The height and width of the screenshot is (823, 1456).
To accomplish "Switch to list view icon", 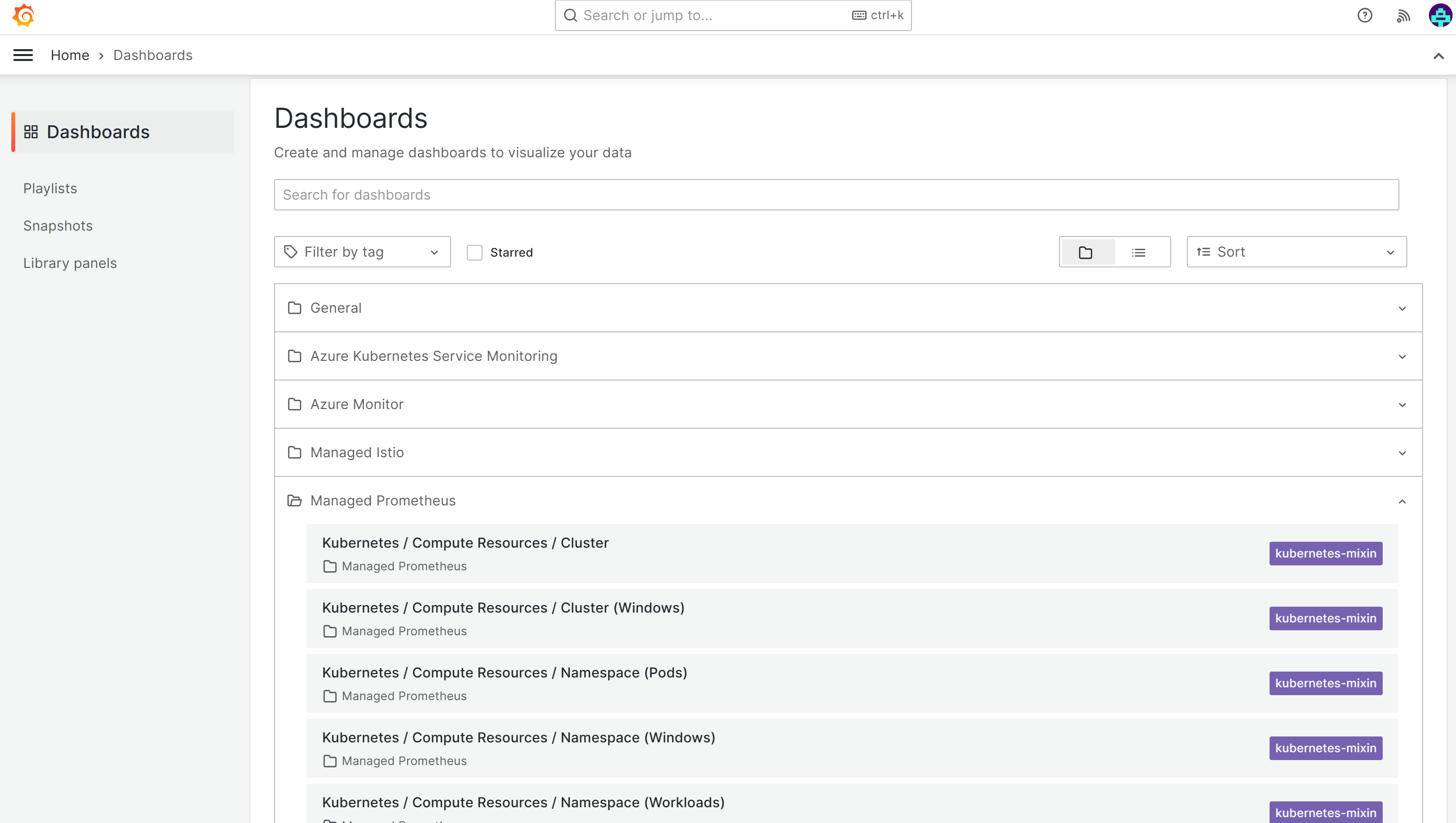I will tap(1139, 252).
